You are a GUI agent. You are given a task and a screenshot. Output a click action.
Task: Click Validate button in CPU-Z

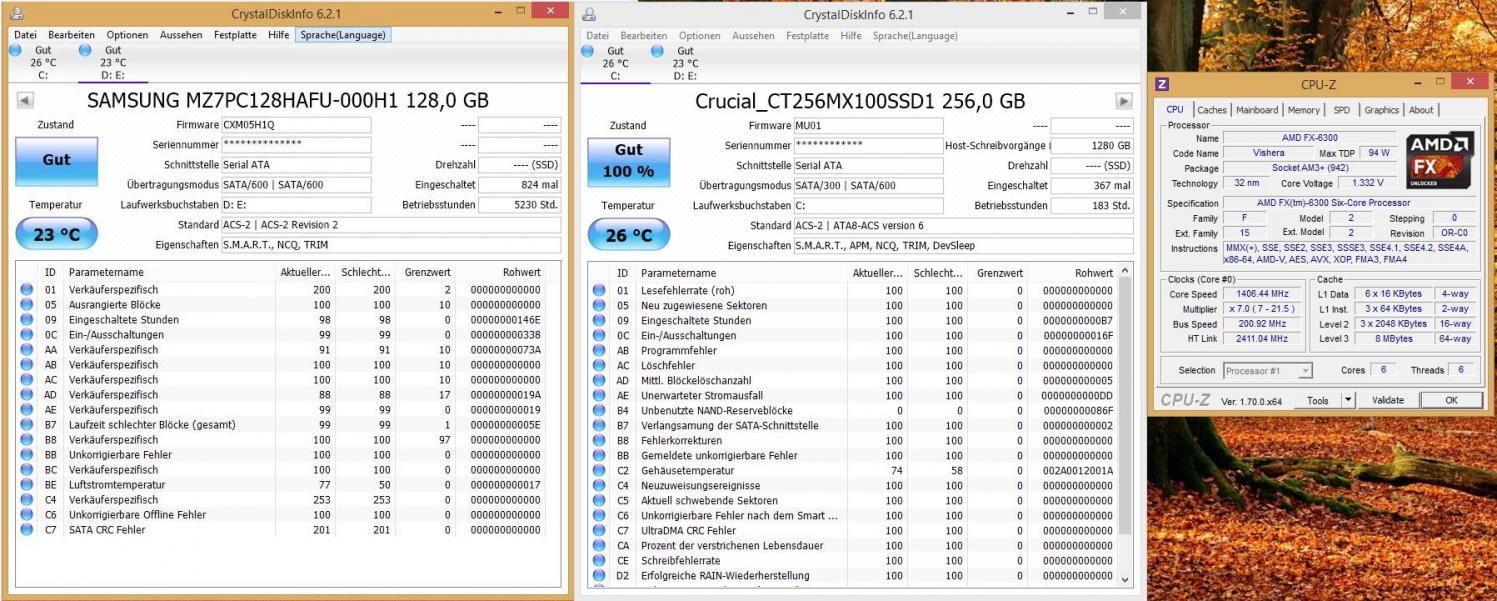coord(1388,400)
